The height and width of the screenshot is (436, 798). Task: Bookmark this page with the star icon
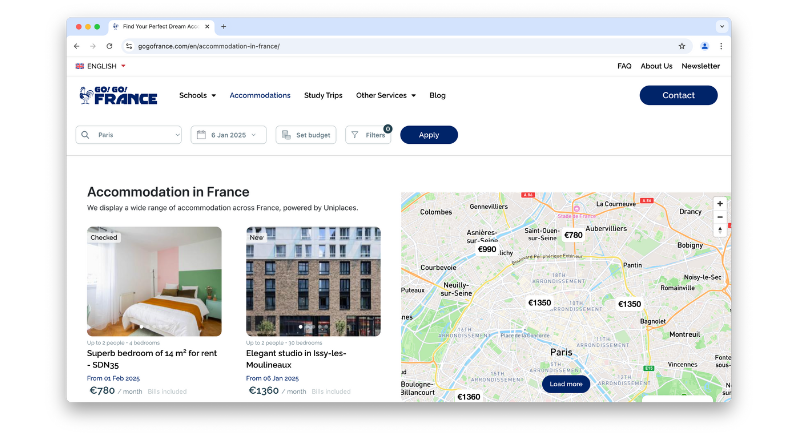coord(682,46)
